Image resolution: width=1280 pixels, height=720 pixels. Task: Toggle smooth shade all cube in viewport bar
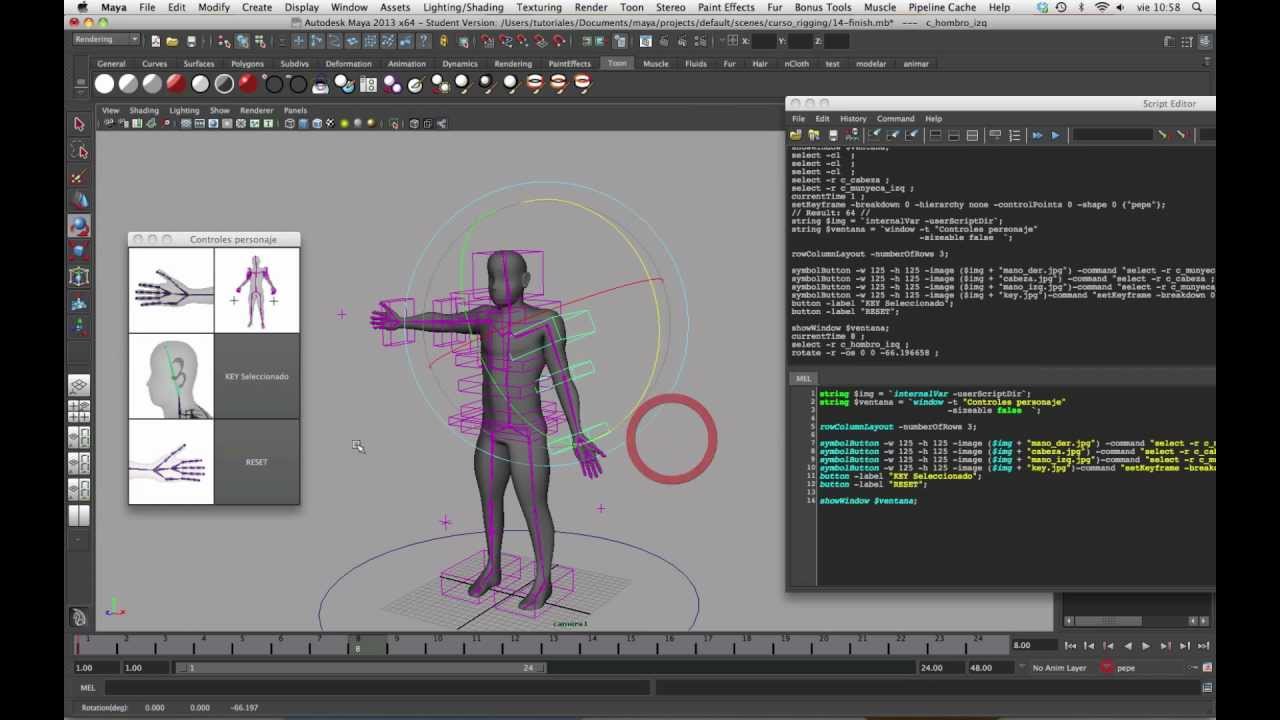tap(303, 124)
